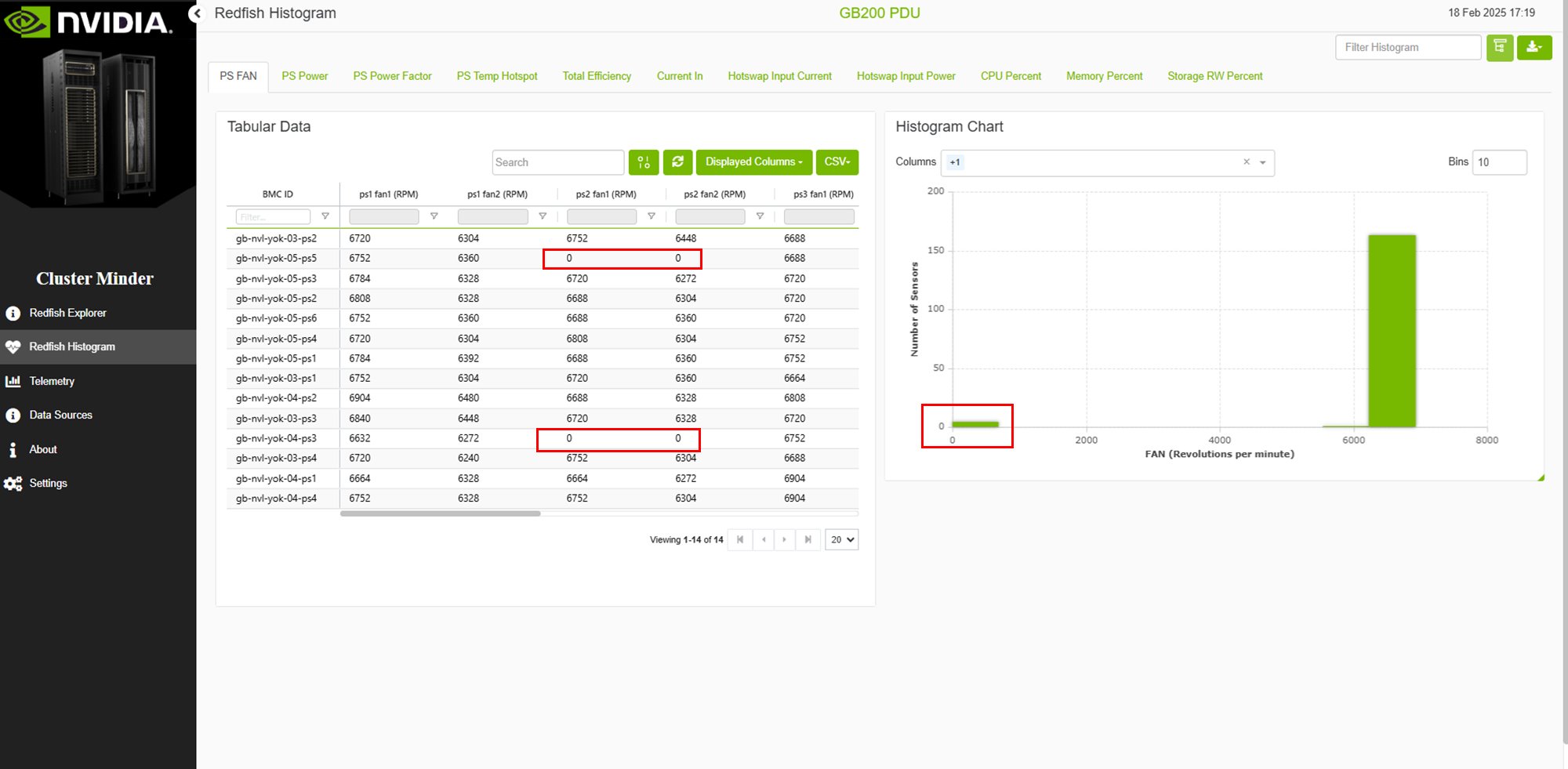Sort by the ps1 fan1 (RPM) header
1568x769 pixels.
[389, 194]
